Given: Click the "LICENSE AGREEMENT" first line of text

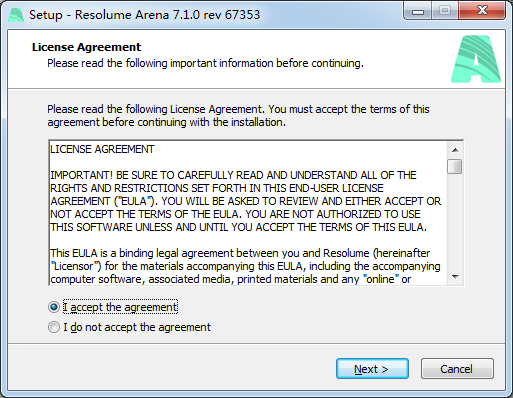Looking at the screenshot, I should tap(102, 149).
